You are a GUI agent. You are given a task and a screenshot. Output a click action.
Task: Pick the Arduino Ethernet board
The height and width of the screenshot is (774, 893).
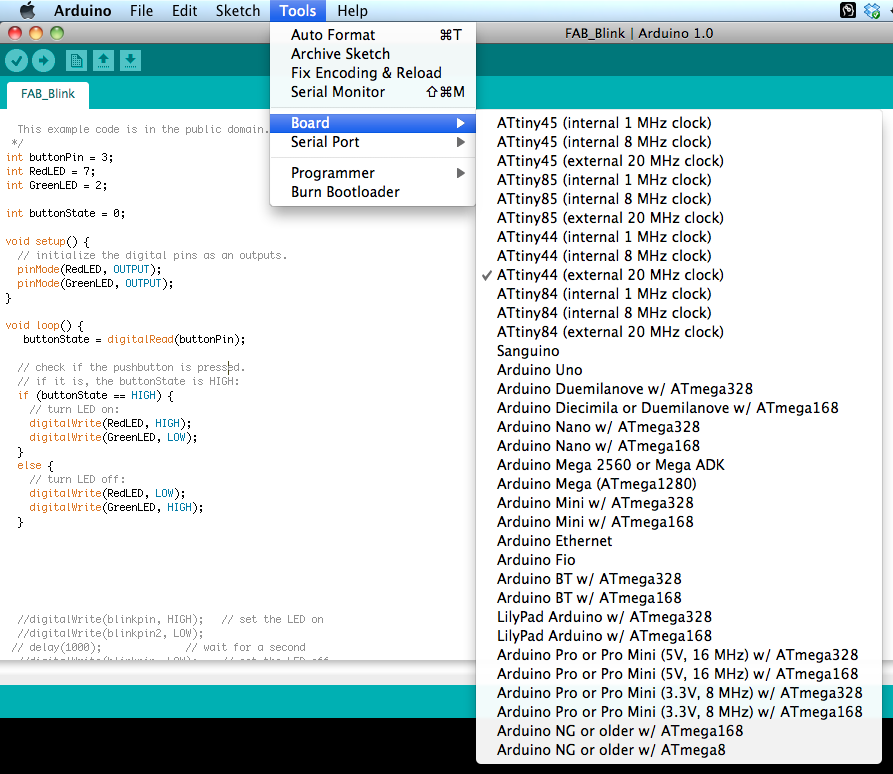[x=678, y=540]
